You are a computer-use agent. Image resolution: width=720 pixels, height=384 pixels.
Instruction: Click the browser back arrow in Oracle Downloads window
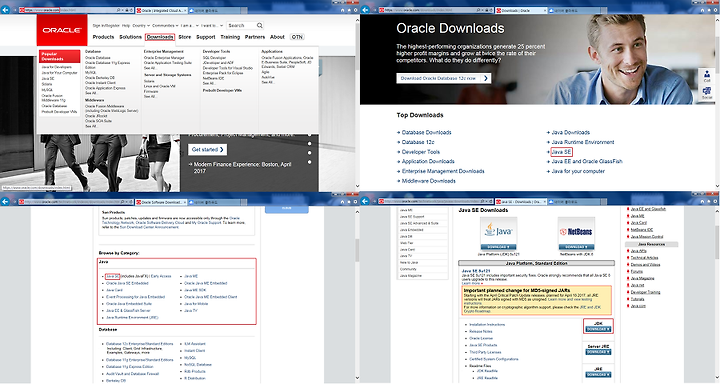(366, 10)
